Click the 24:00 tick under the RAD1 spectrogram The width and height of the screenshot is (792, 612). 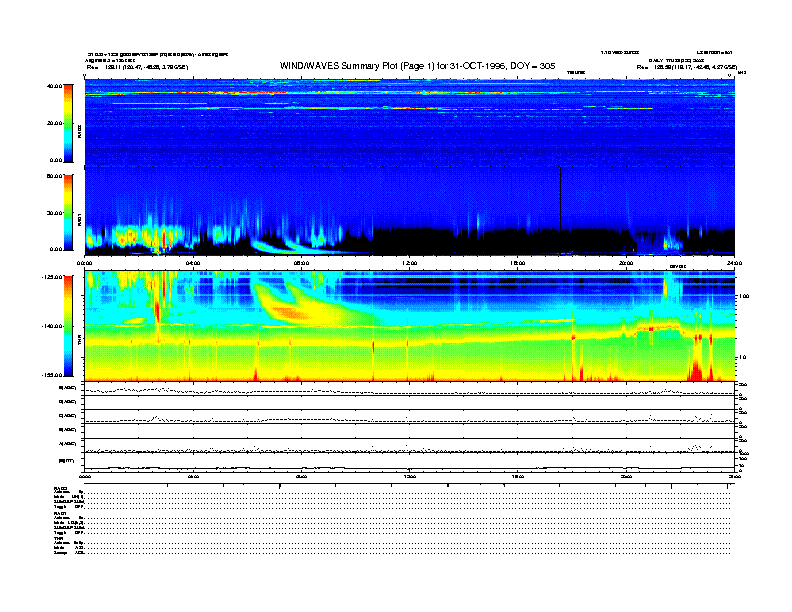(x=734, y=263)
